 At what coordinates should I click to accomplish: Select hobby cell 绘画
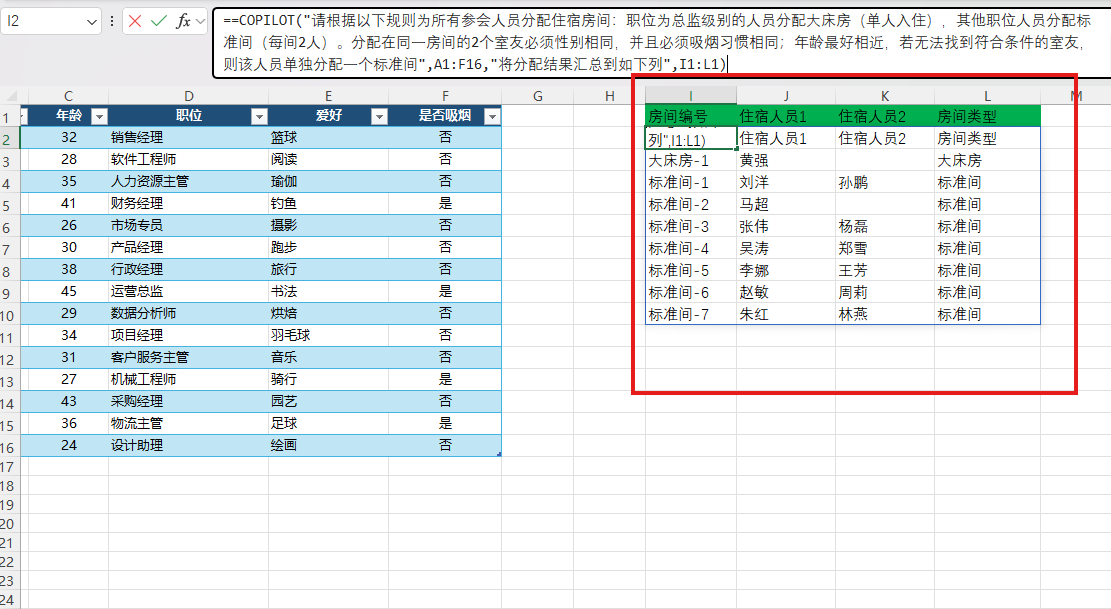coord(328,445)
